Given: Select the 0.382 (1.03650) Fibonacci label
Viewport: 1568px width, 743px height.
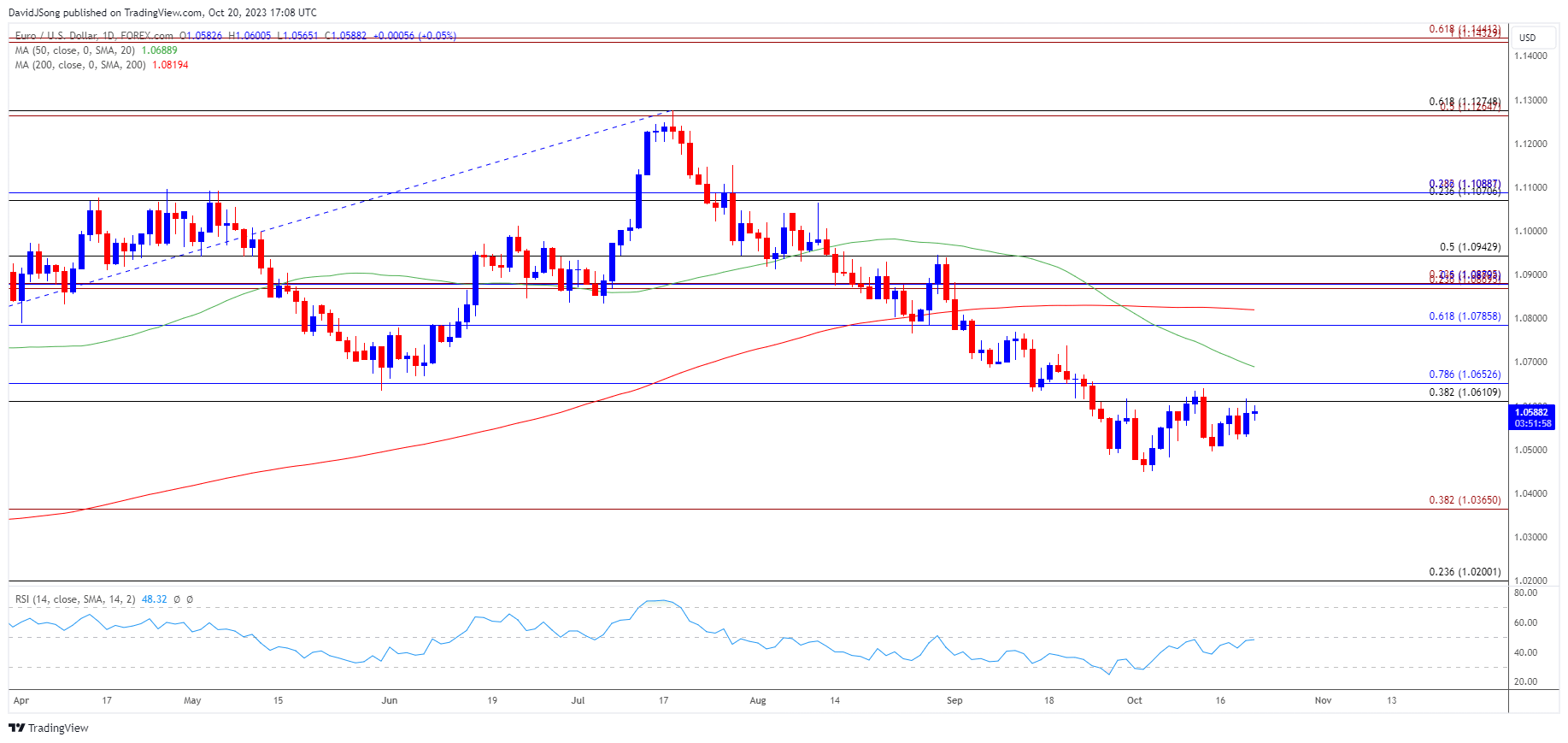Looking at the screenshot, I should 1465,500.
